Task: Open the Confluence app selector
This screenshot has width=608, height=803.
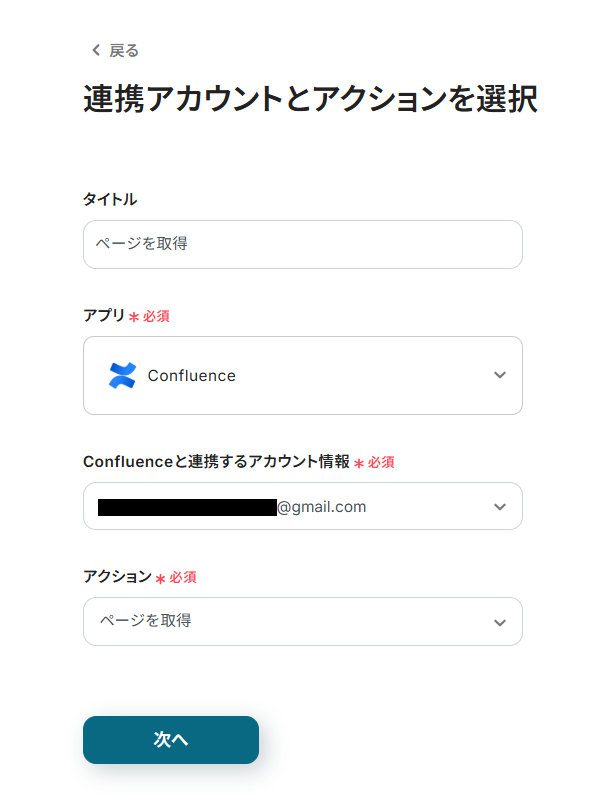Action: (x=302, y=375)
